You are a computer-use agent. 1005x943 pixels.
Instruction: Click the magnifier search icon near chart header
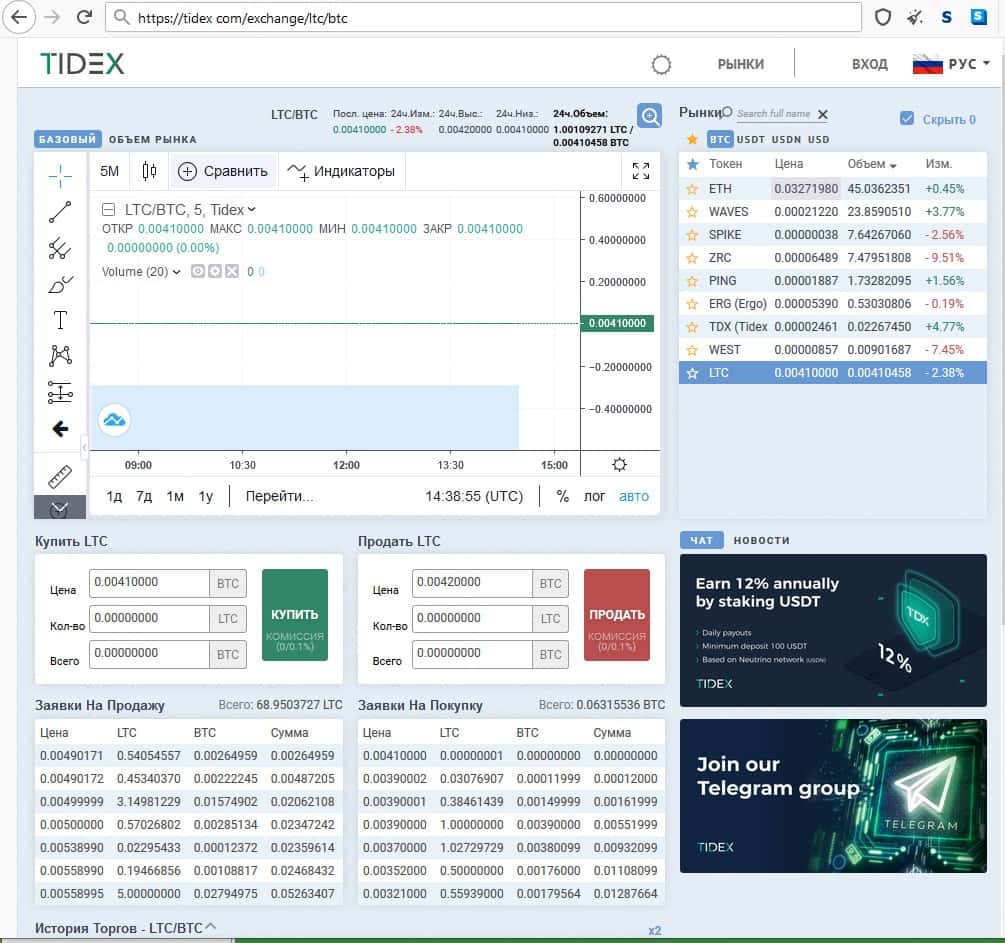[650, 116]
